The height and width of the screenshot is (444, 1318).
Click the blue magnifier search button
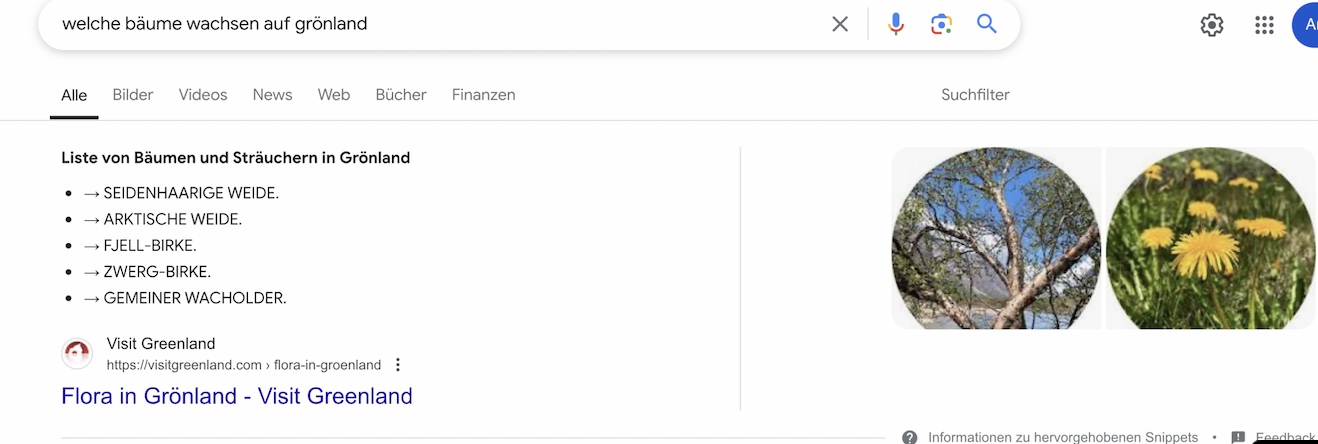click(x=987, y=24)
